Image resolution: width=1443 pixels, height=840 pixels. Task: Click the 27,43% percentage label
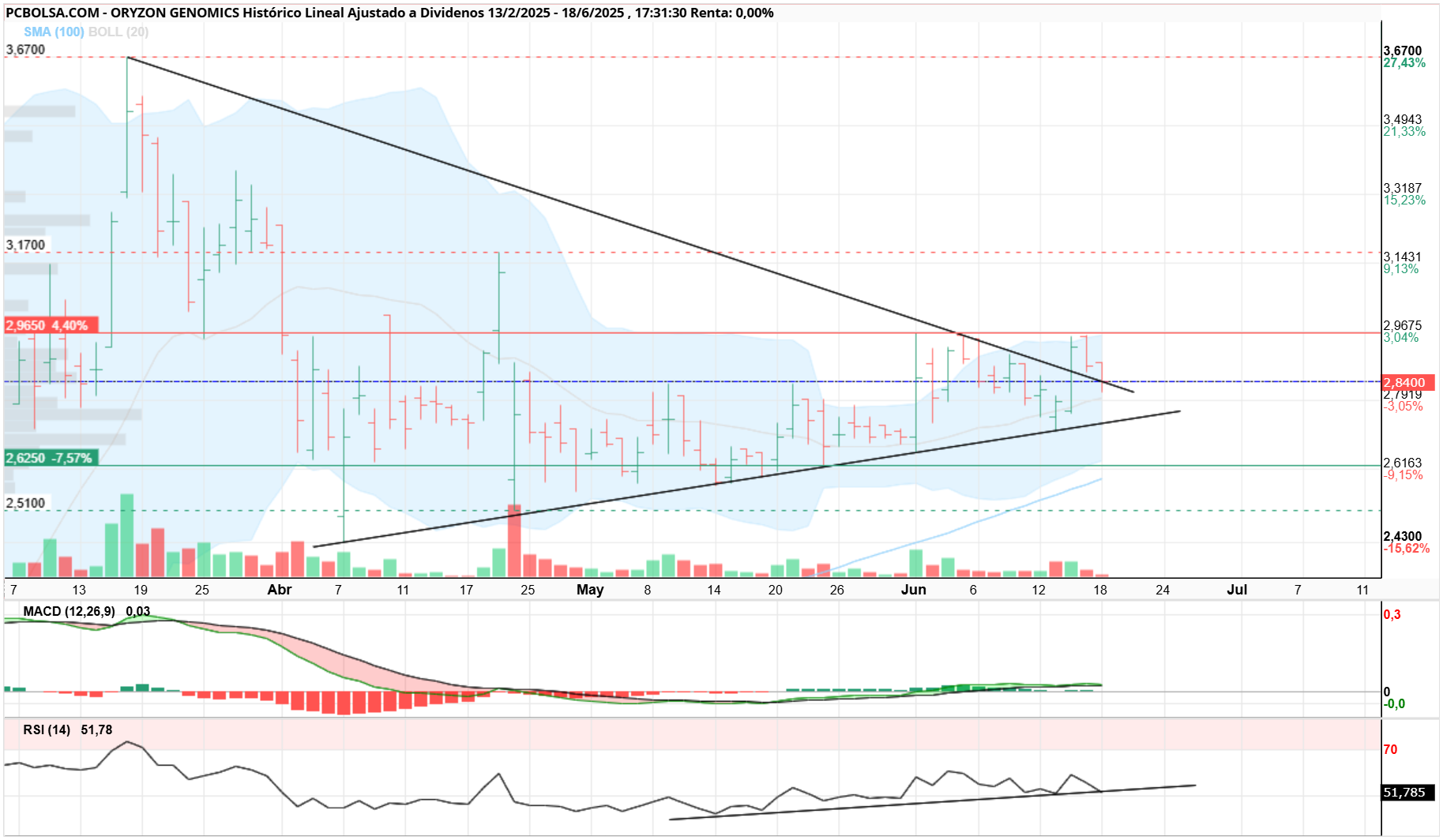point(1404,63)
